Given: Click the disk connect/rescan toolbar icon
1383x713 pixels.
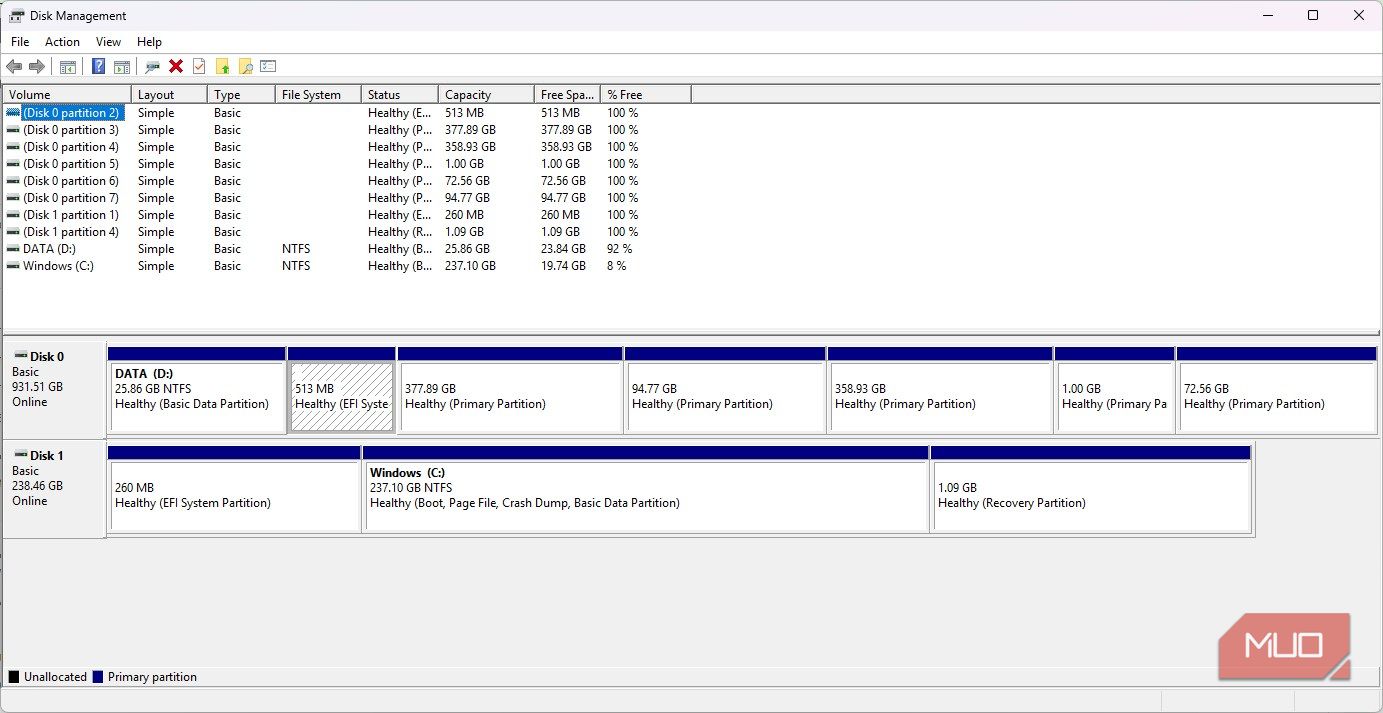Looking at the screenshot, I should tap(152, 67).
